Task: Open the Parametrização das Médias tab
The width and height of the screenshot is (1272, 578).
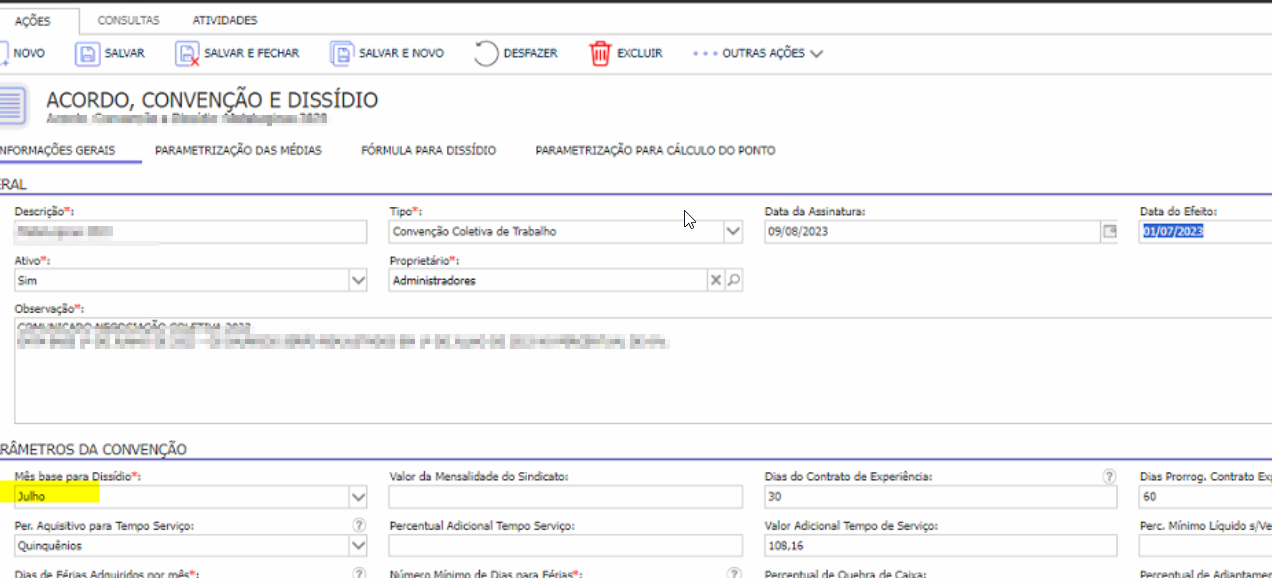Action: (x=238, y=151)
